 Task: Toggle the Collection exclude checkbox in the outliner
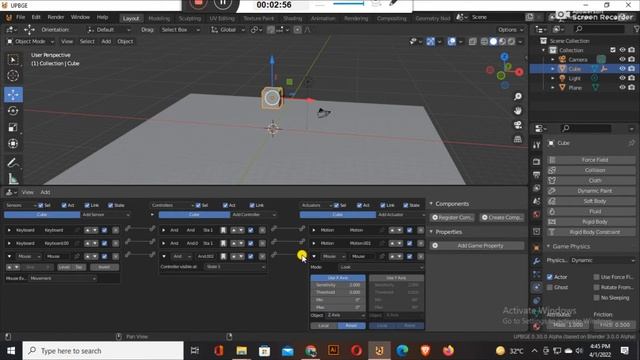point(613,50)
